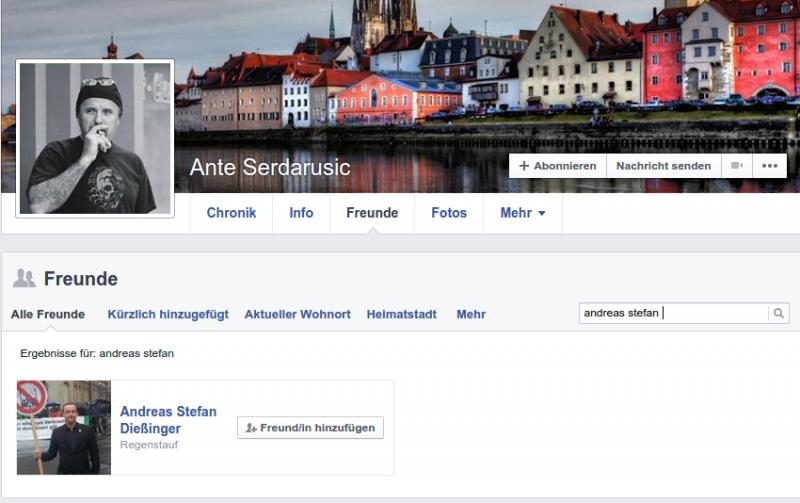This screenshot has width=800, height=503.
Task: Click Freund/in hinzufügen button
Action: [310, 428]
